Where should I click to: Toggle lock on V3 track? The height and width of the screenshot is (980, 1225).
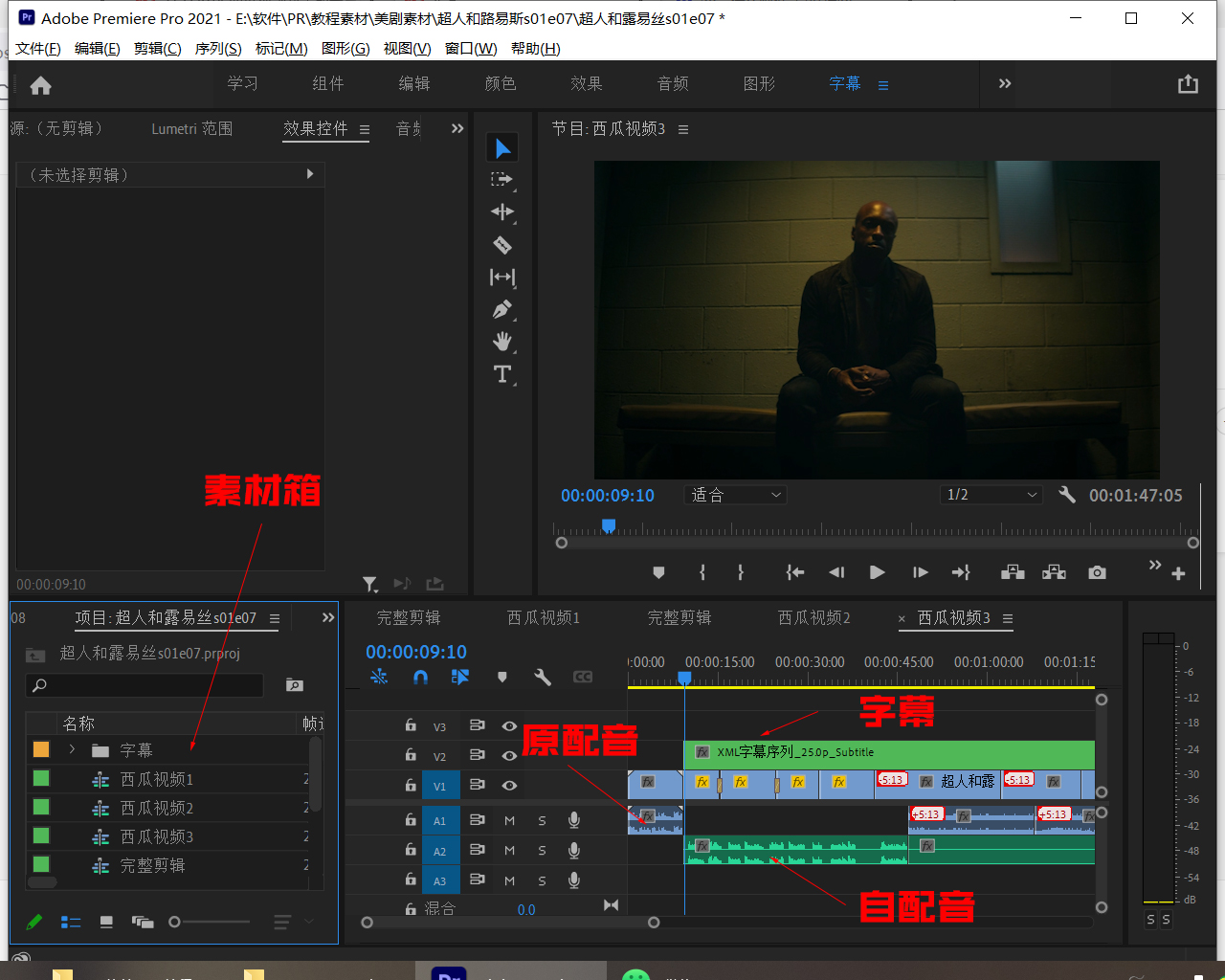pyautogui.click(x=411, y=725)
